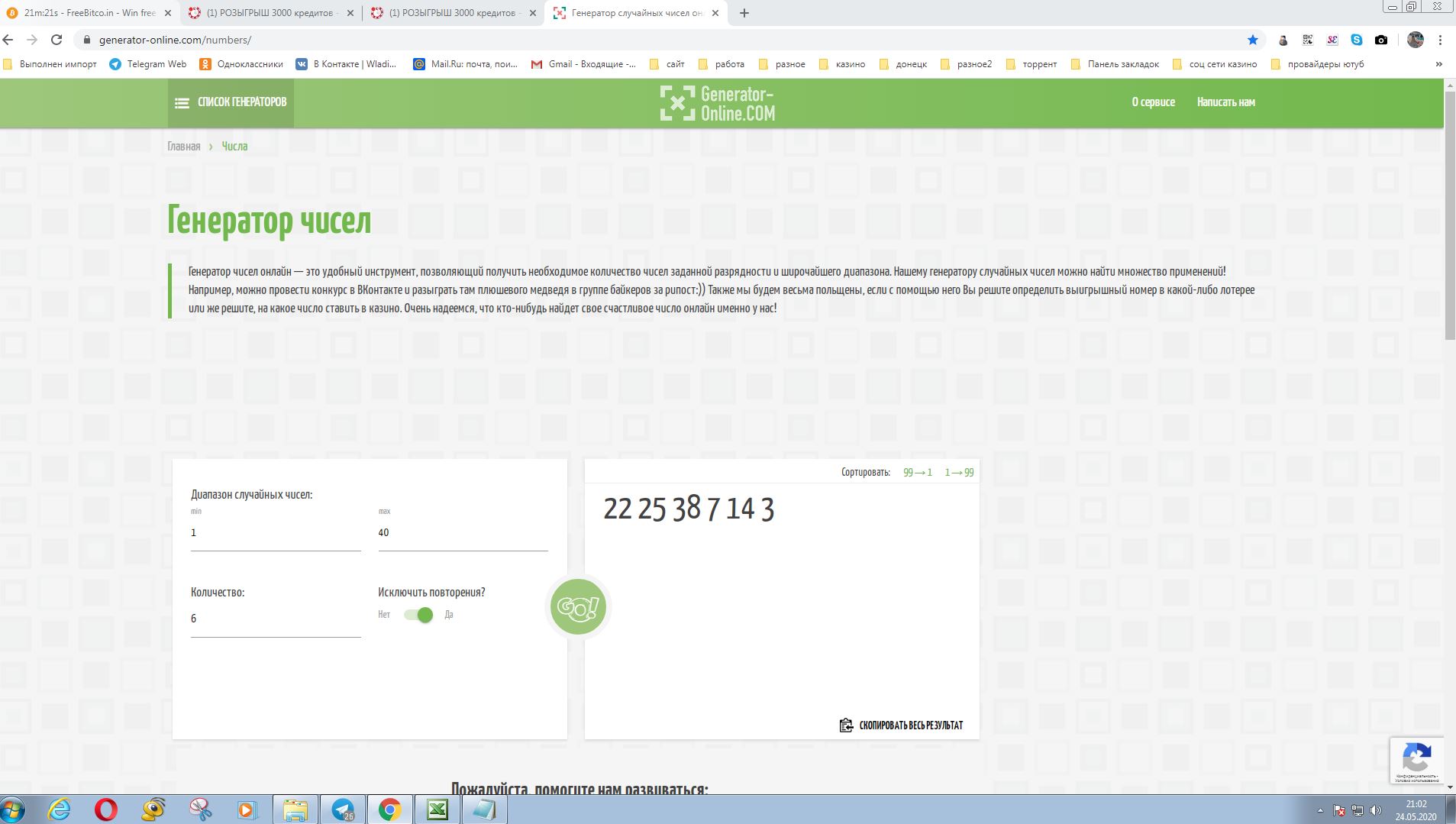The width and height of the screenshot is (1456, 824).
Task: Switch to the FreeBitco.in tab
Action: (89, 13)
